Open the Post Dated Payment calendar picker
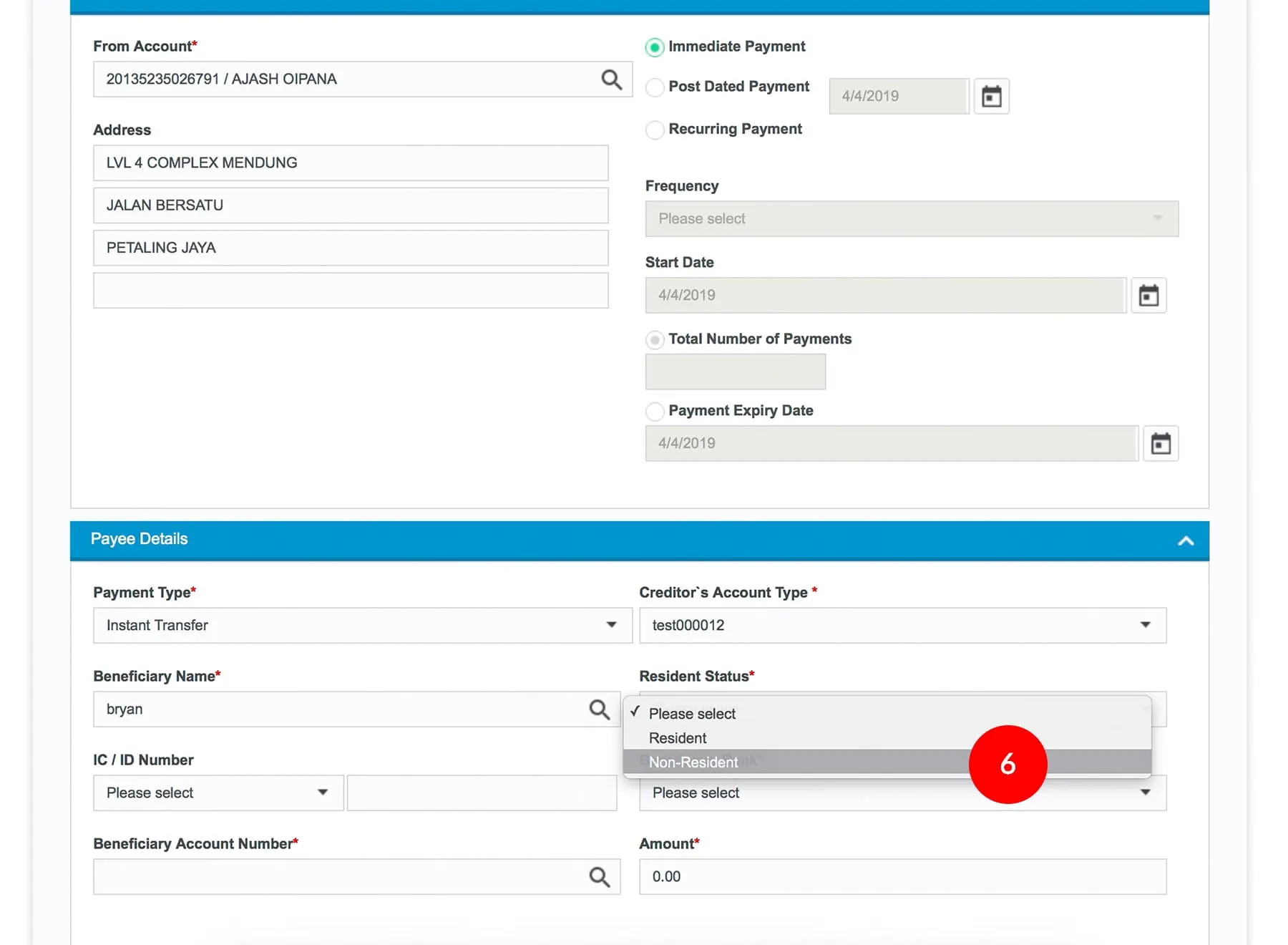The image size is (1288, 945). click(991, 96)
